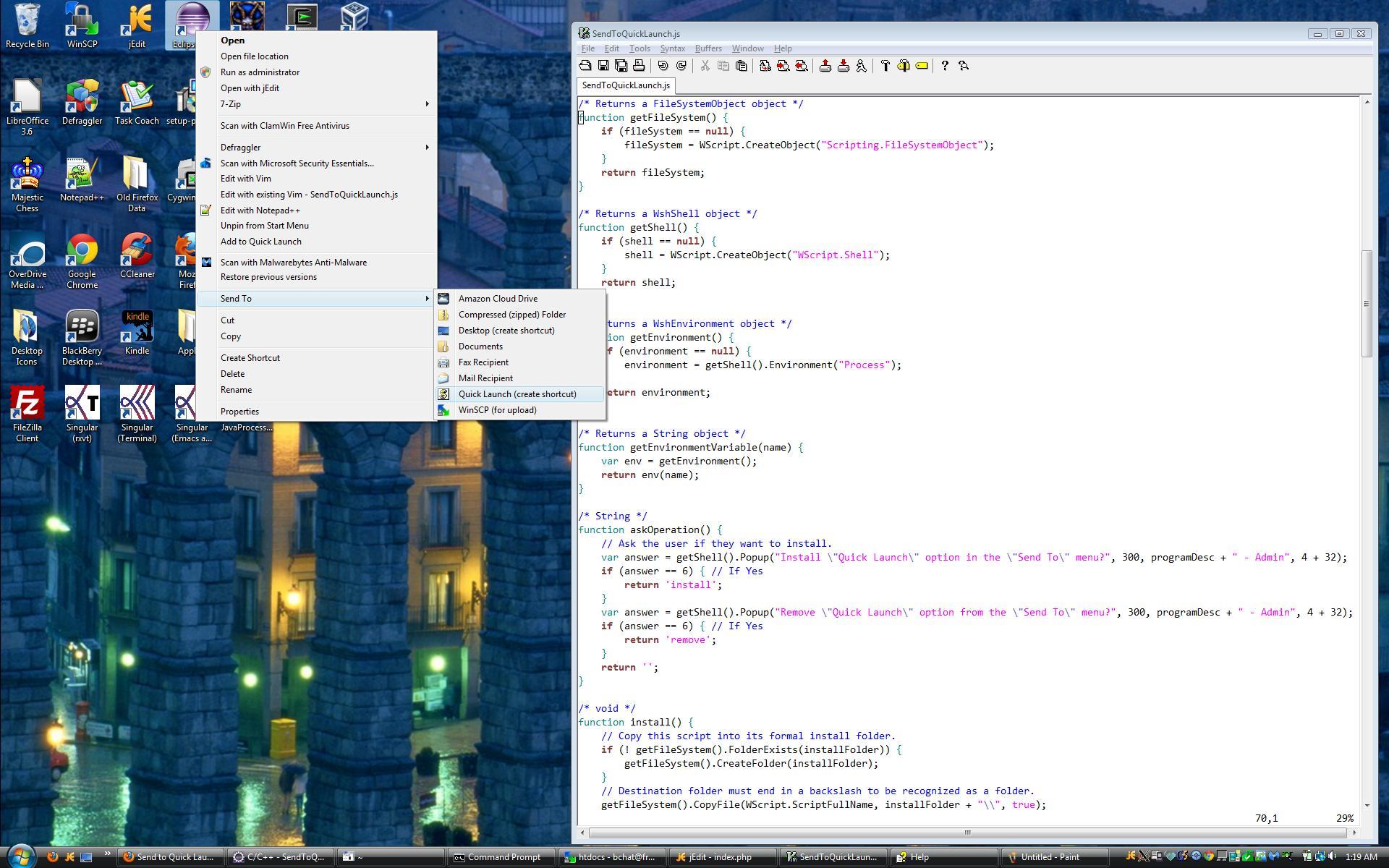Choose Quick Launch (create shortcut) option
The width and height of the screenshot is (1389, 868).
pos(517,394)
